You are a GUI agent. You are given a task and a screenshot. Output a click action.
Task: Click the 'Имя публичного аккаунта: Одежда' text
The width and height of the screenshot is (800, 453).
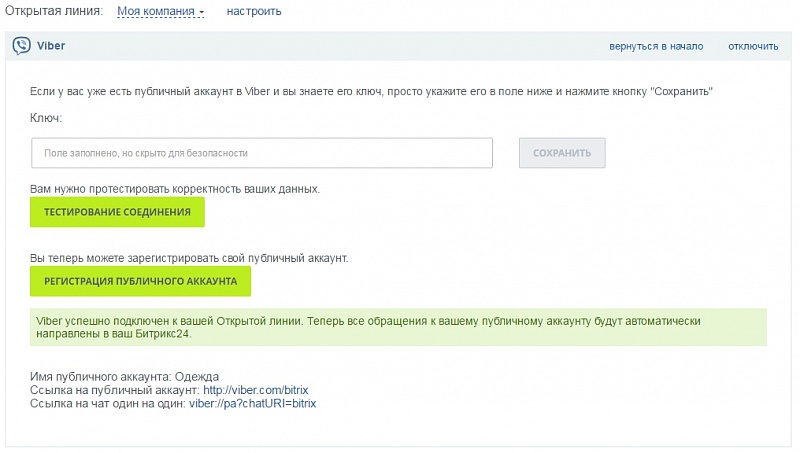[124, 377]
